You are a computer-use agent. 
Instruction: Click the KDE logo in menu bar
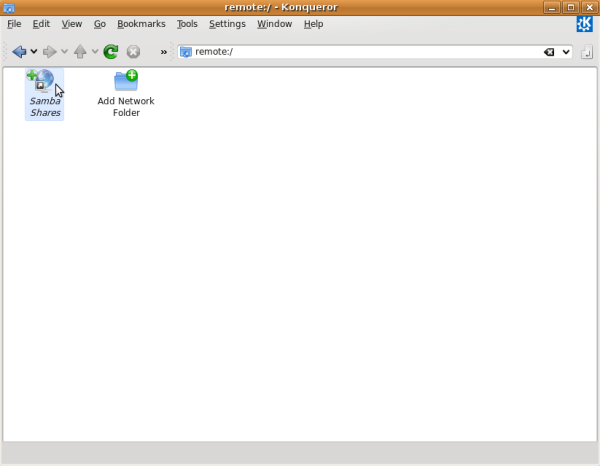pyautogui.click(x=584, y=24)
